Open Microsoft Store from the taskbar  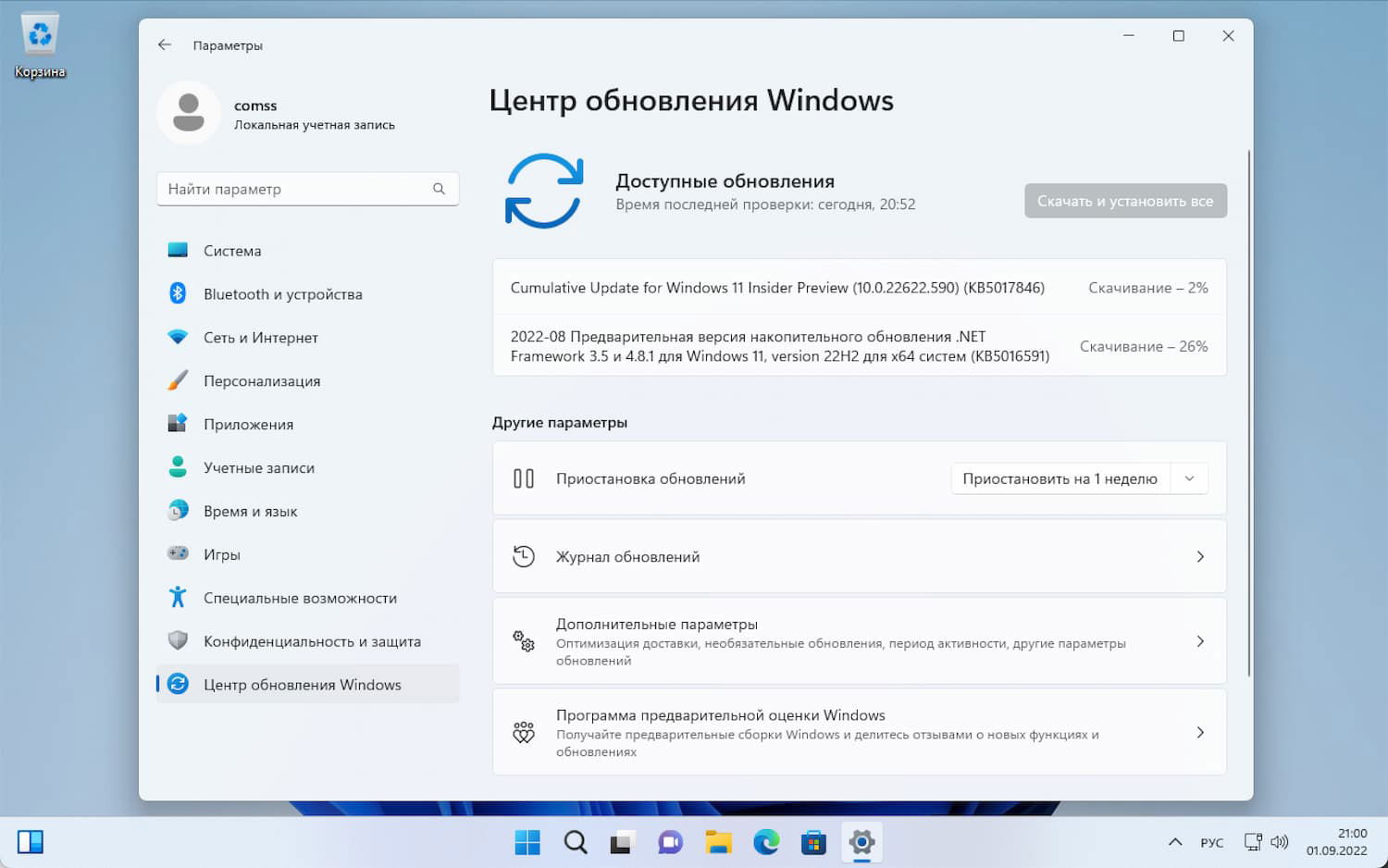pos(813,842)
